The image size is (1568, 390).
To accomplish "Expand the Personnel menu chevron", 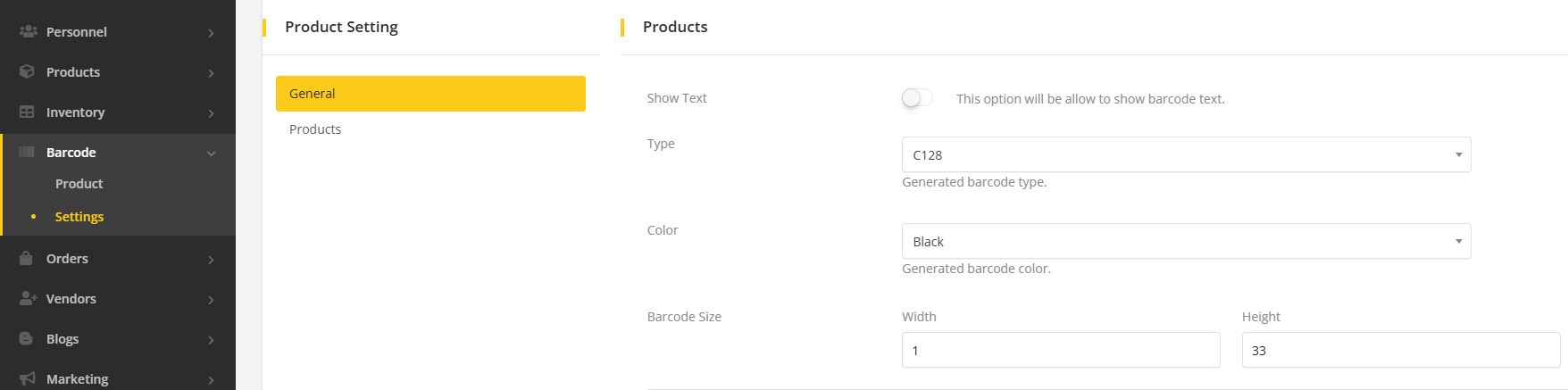I will [x=212, y=33].
